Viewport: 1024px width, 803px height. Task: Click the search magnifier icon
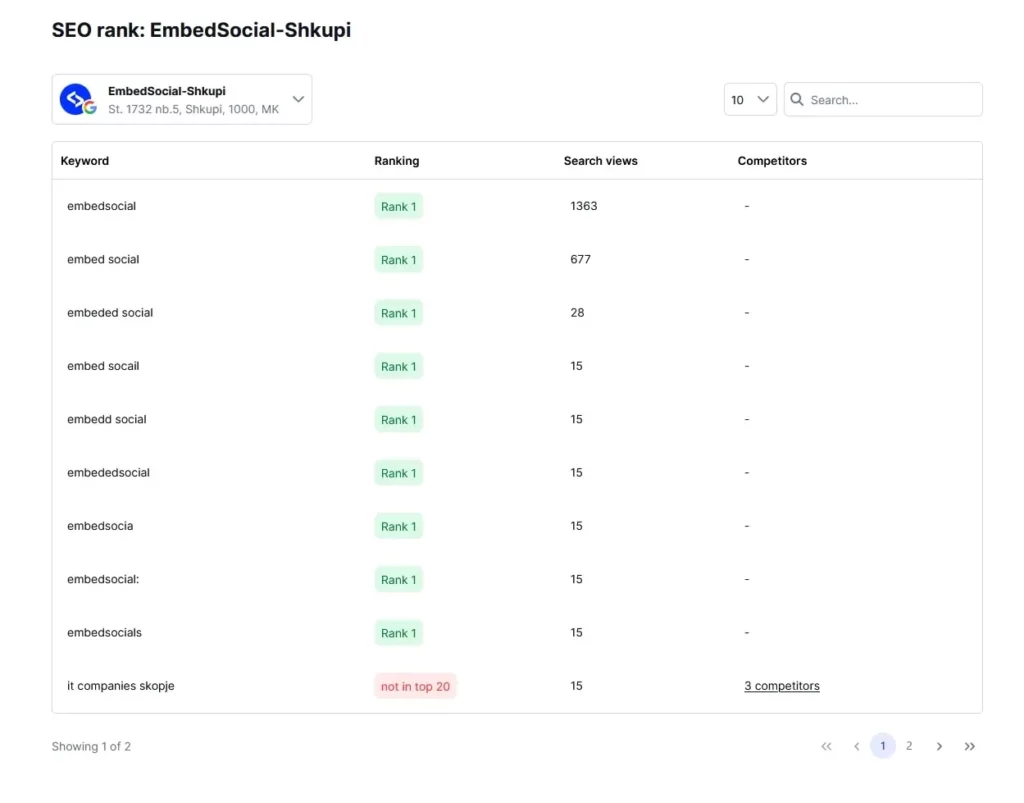click(x=797, y=100)
